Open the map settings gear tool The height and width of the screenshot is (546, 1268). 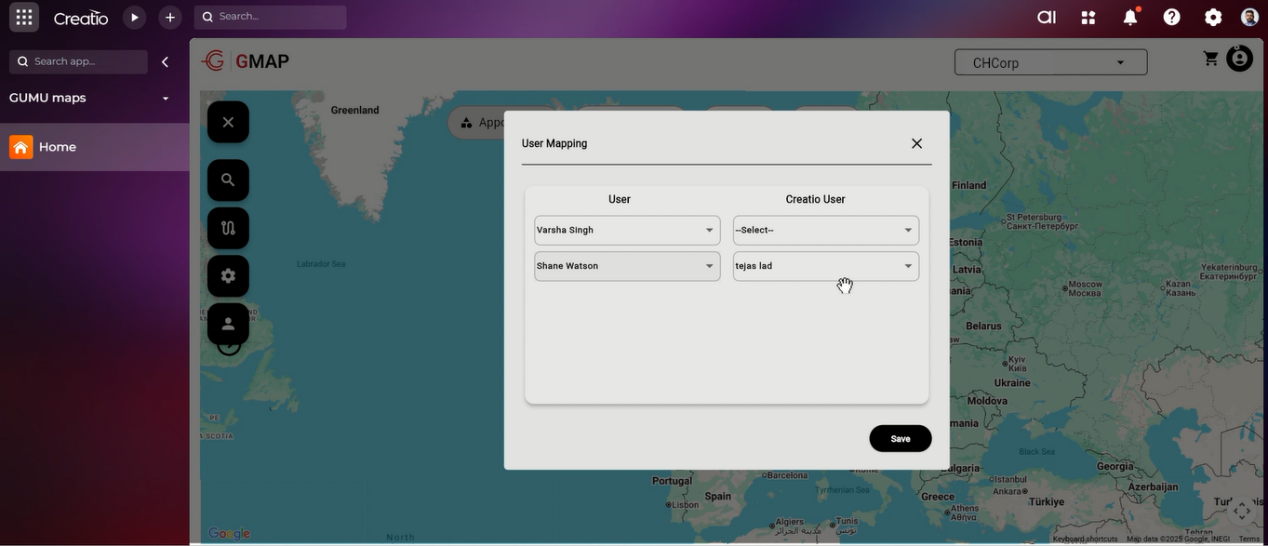coord(228,276)
